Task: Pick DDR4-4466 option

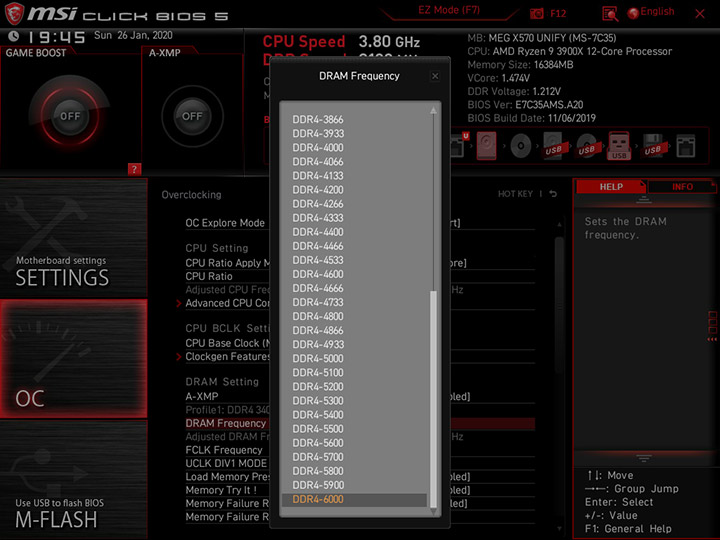Action: pos(318,246)
